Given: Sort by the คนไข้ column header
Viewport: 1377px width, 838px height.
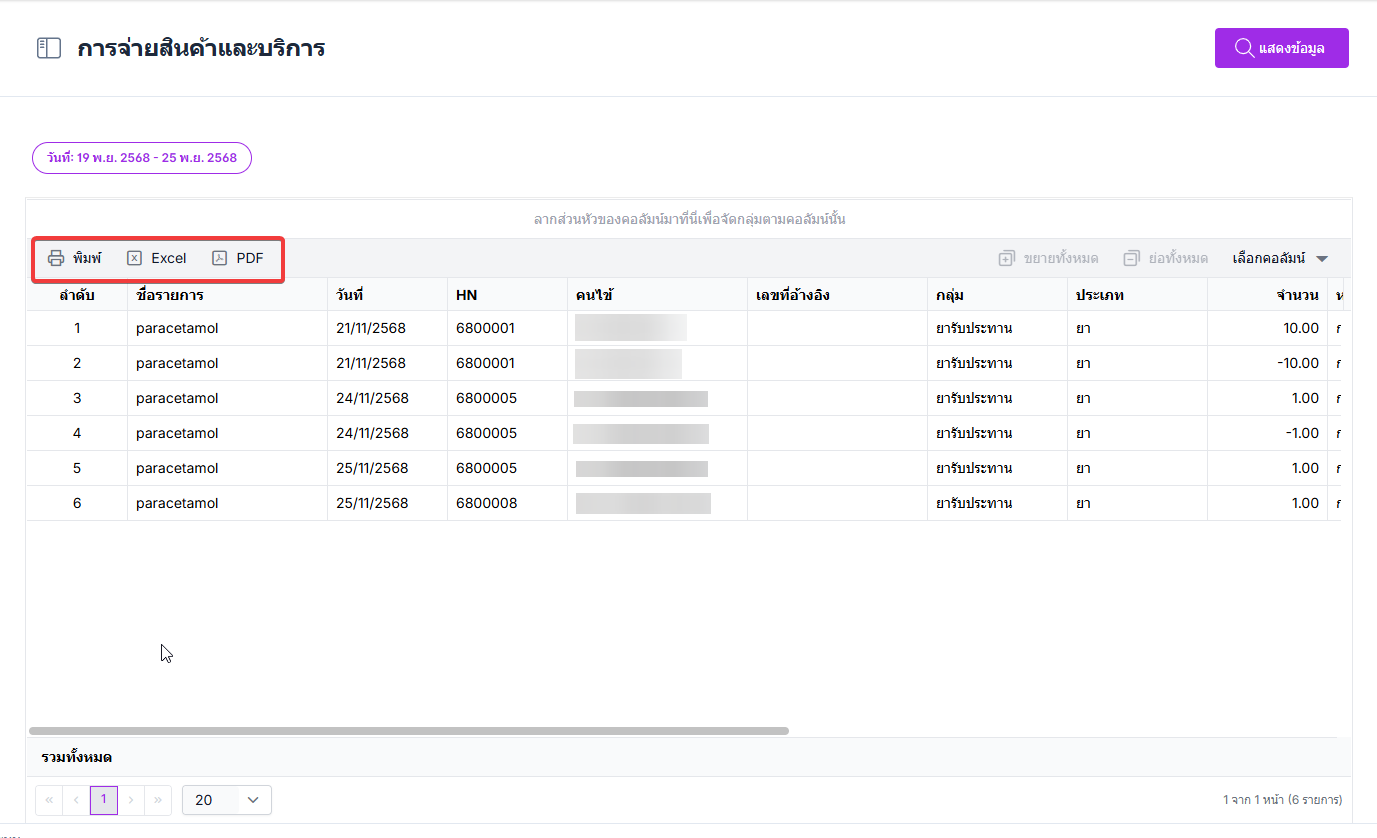Looking at the screenshot, I should (658, 295).
